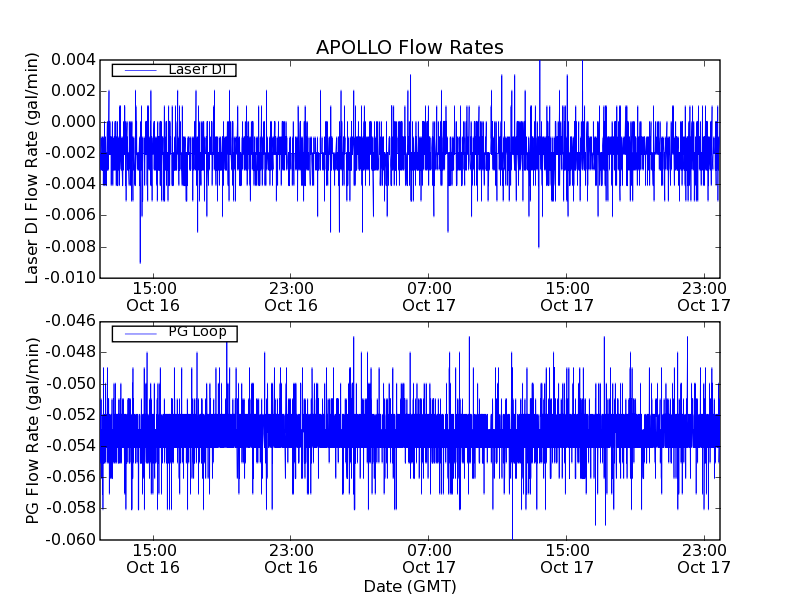
Task: Click the -0.058 y-axis tick label
Action: 71,508
